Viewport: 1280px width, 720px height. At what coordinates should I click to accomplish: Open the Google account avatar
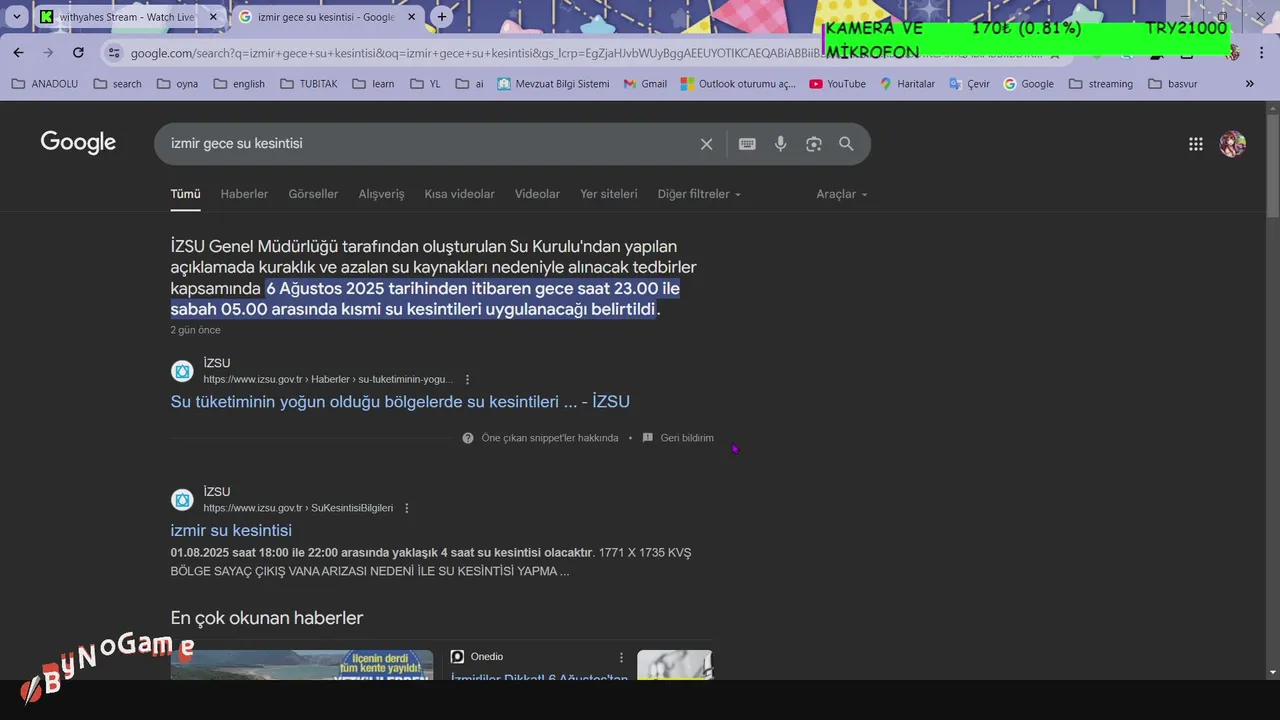[1232, 144]
